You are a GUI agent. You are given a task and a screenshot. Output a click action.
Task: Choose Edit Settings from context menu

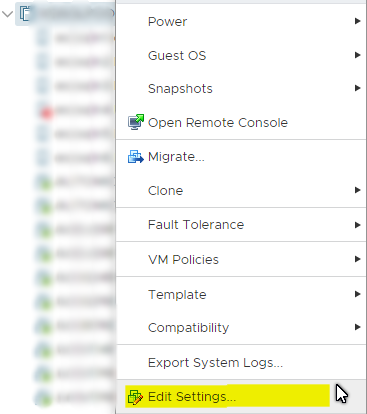pyautogui.click(x=241, y=397)
